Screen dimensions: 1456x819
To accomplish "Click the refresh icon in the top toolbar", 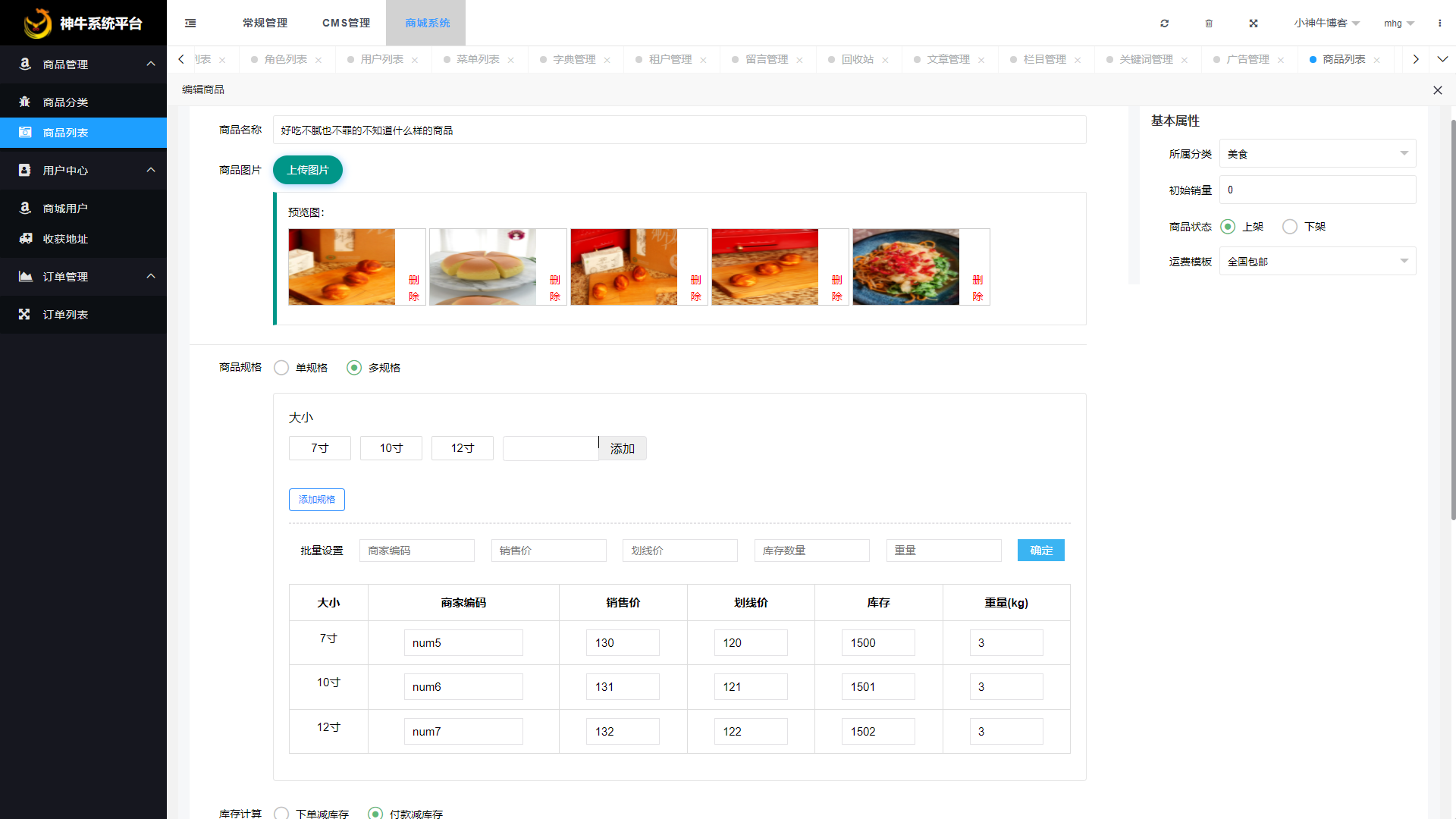I will (1164, 23).
